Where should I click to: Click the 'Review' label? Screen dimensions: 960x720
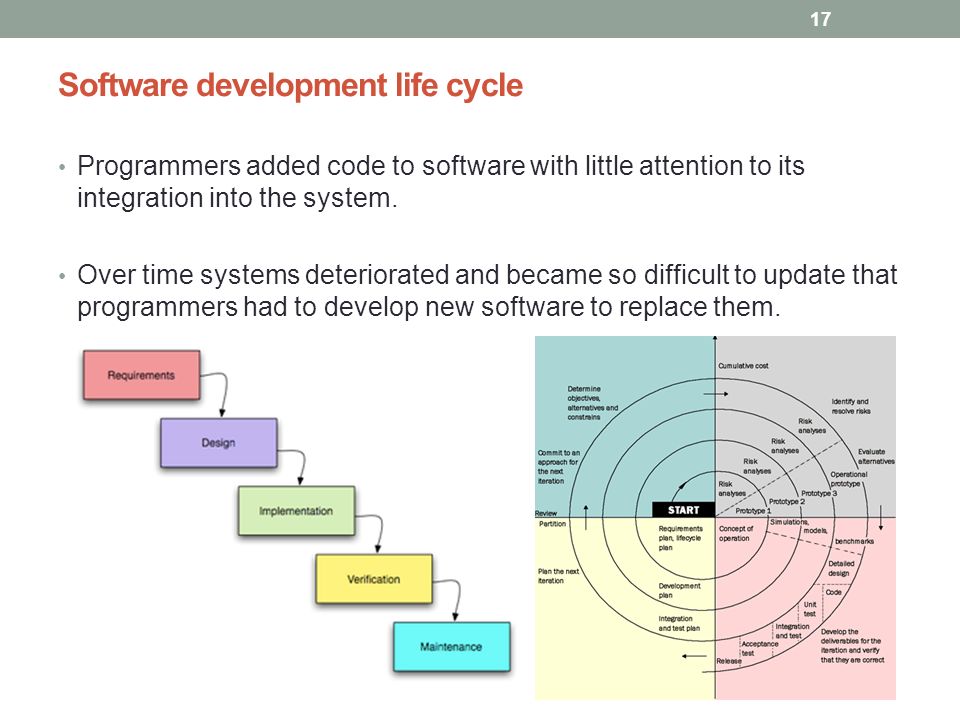pos(546,513)
